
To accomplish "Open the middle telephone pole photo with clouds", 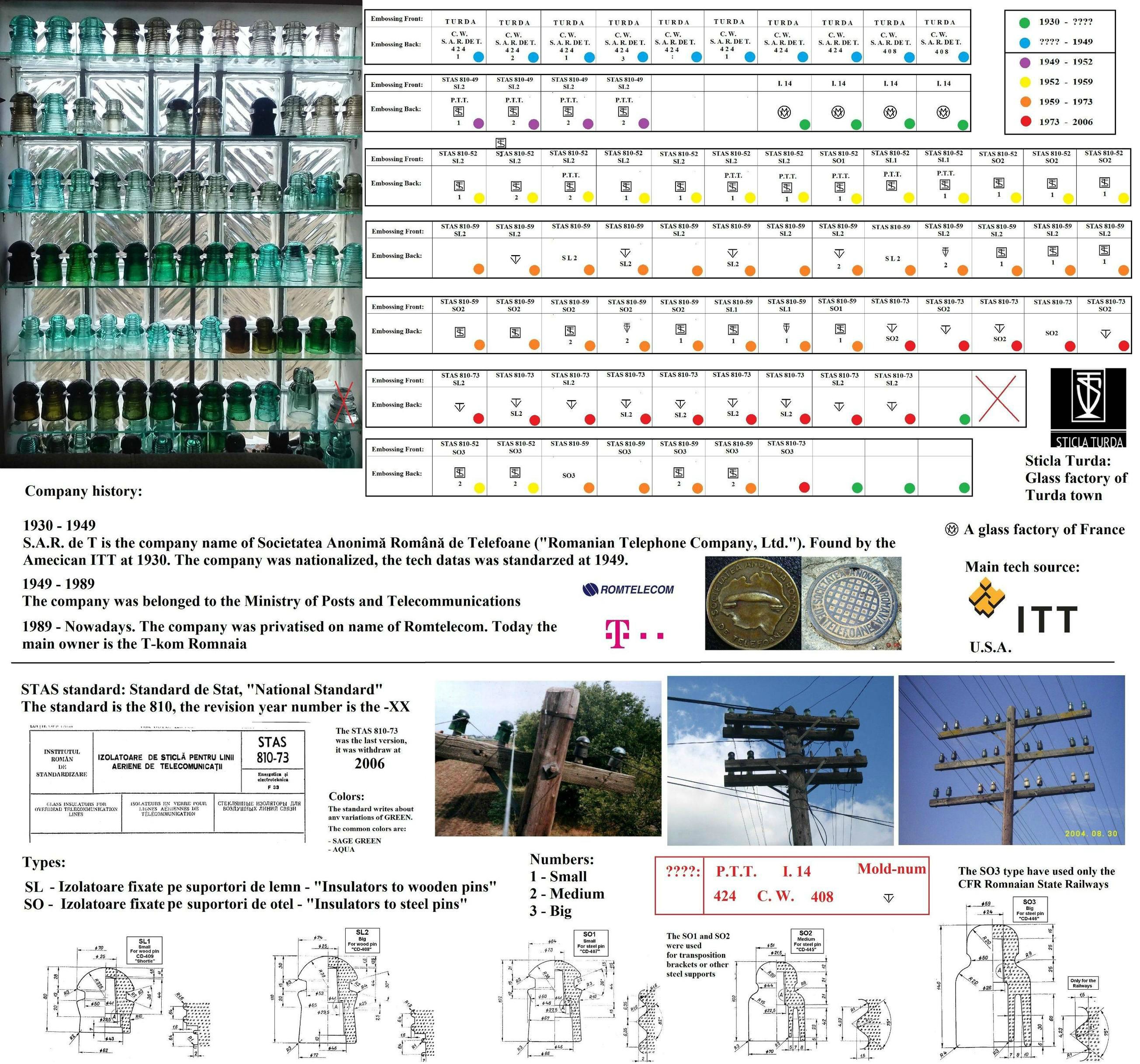I will 780,761.
